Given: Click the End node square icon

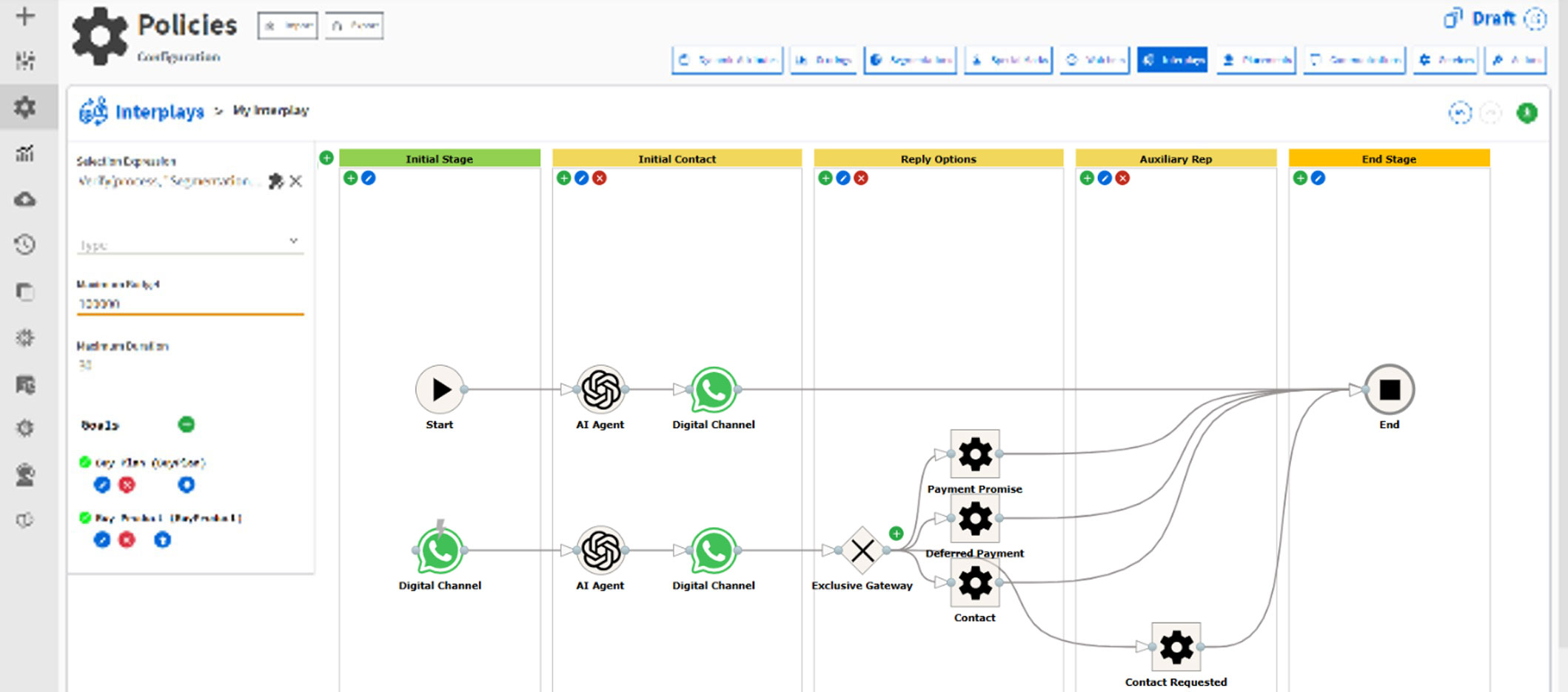Looking at the screenshot, I should 1389,390.
